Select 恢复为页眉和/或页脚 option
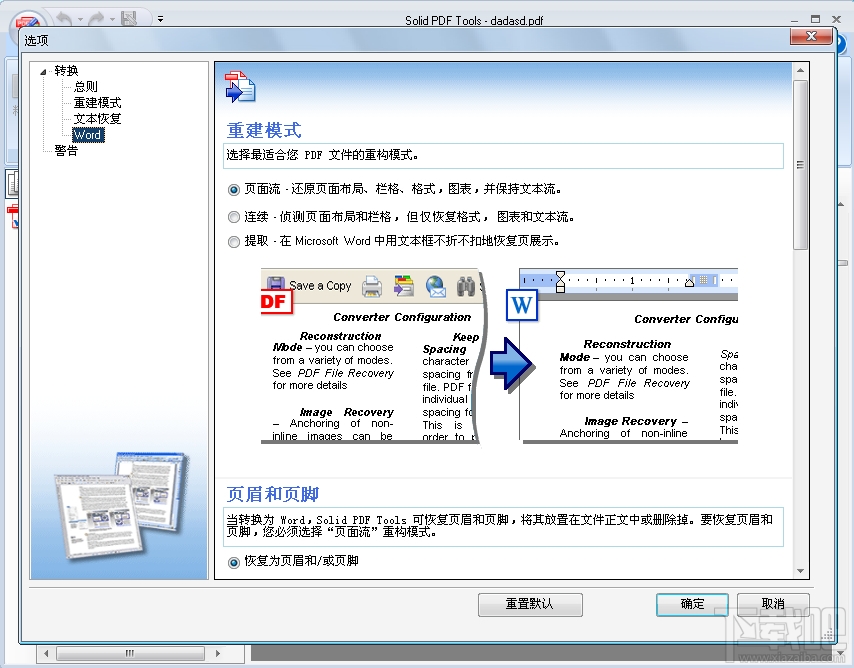Image resolution: width=854 pixels, height=668 pixels. click(x=233, y=562)
